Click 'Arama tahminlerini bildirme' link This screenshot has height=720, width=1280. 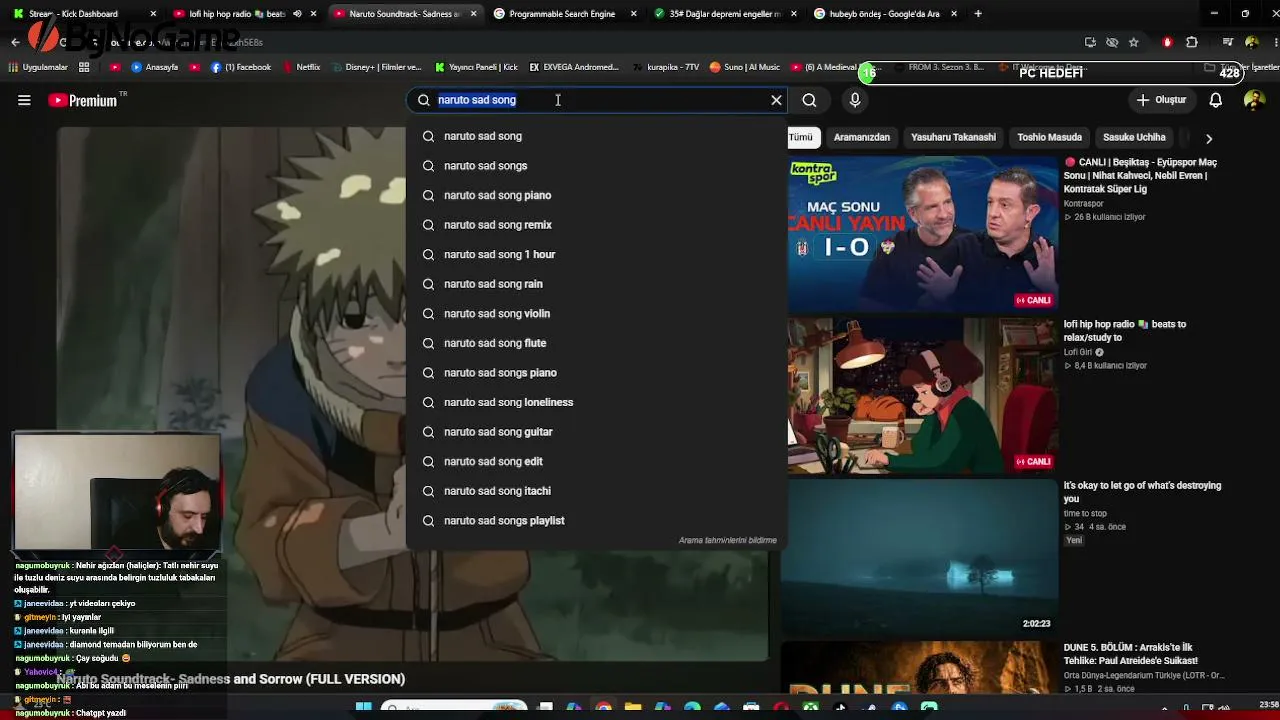[728, 540]
